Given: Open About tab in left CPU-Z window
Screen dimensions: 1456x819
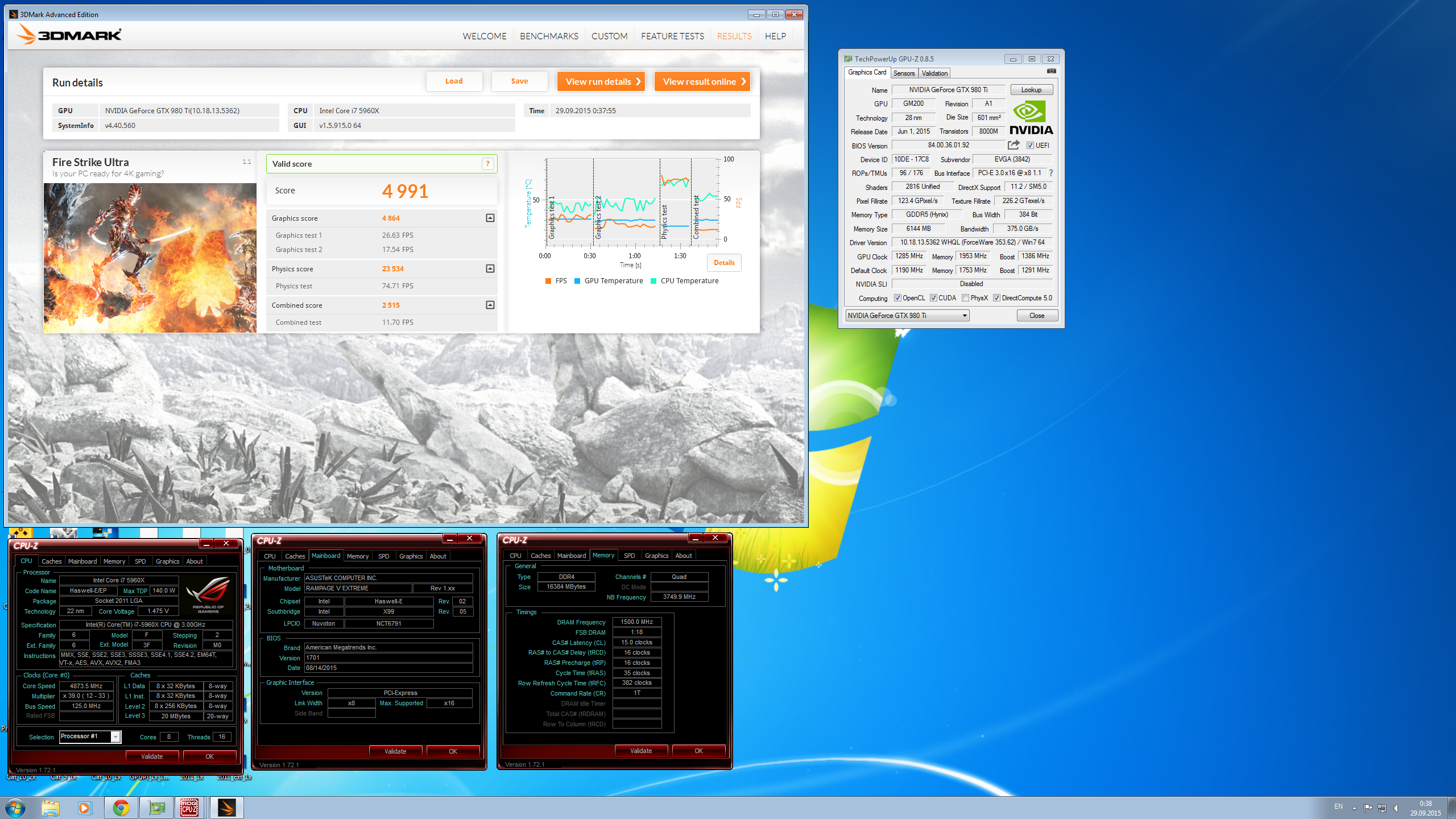Looking at the screenshot, I should (x=195, y=561).
